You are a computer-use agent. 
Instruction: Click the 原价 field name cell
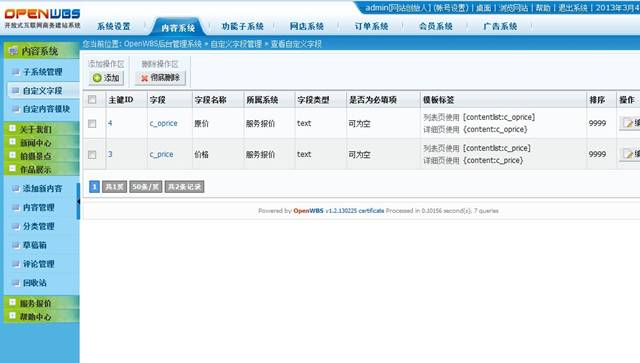click(201, 123)
